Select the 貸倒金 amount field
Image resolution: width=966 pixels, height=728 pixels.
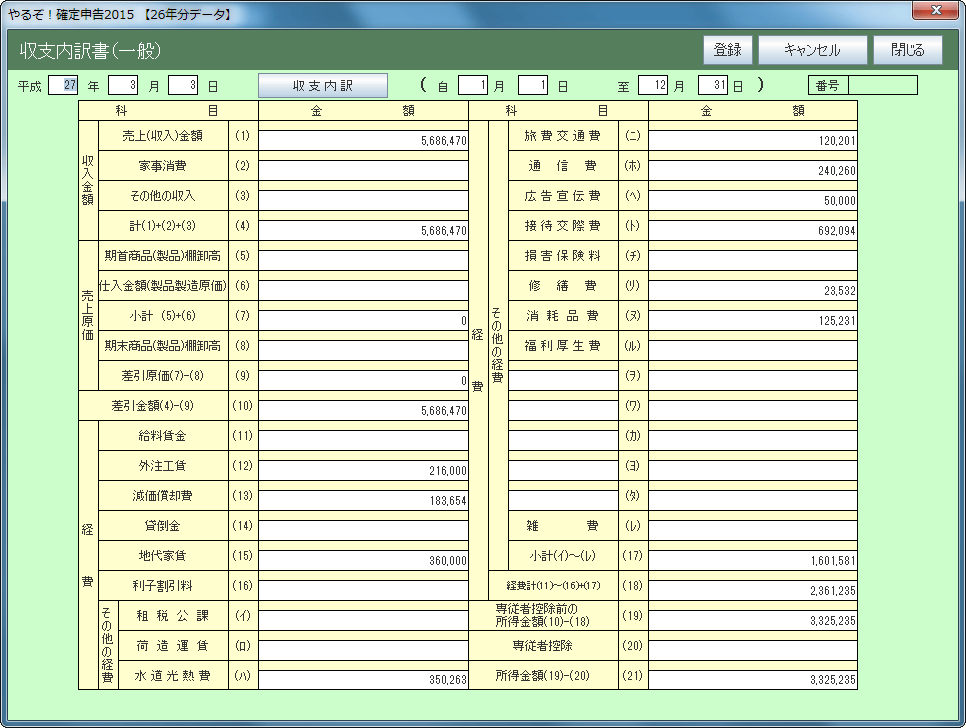tap(363, 530)
